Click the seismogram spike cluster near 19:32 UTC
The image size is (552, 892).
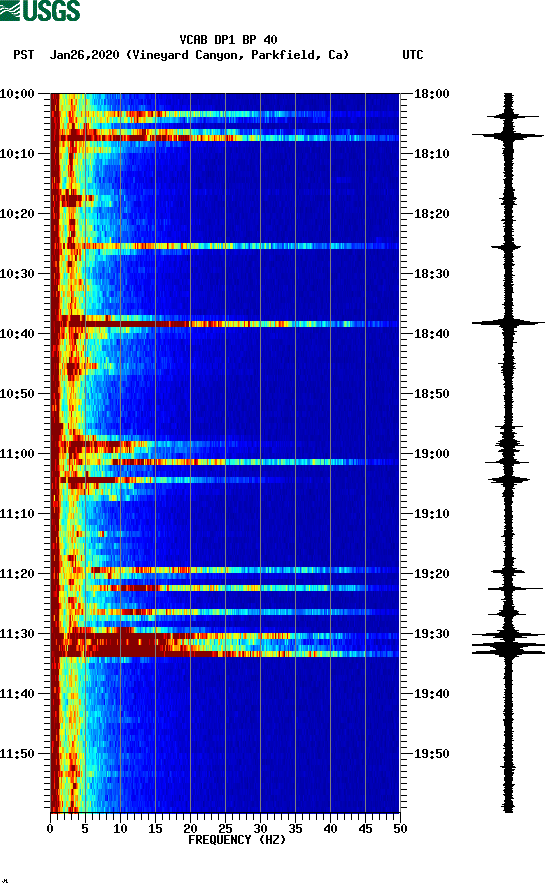508,645
